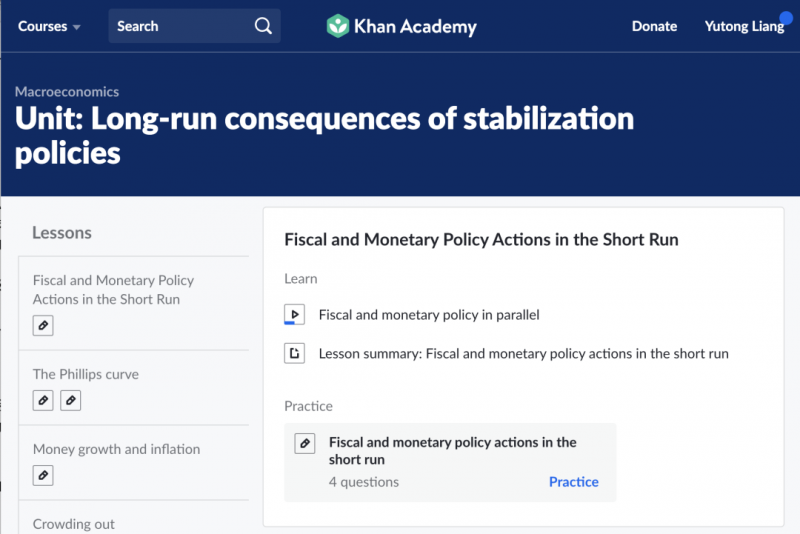Open the Donate link
This screenshot has width=800, height=534.
click(654, 26)
